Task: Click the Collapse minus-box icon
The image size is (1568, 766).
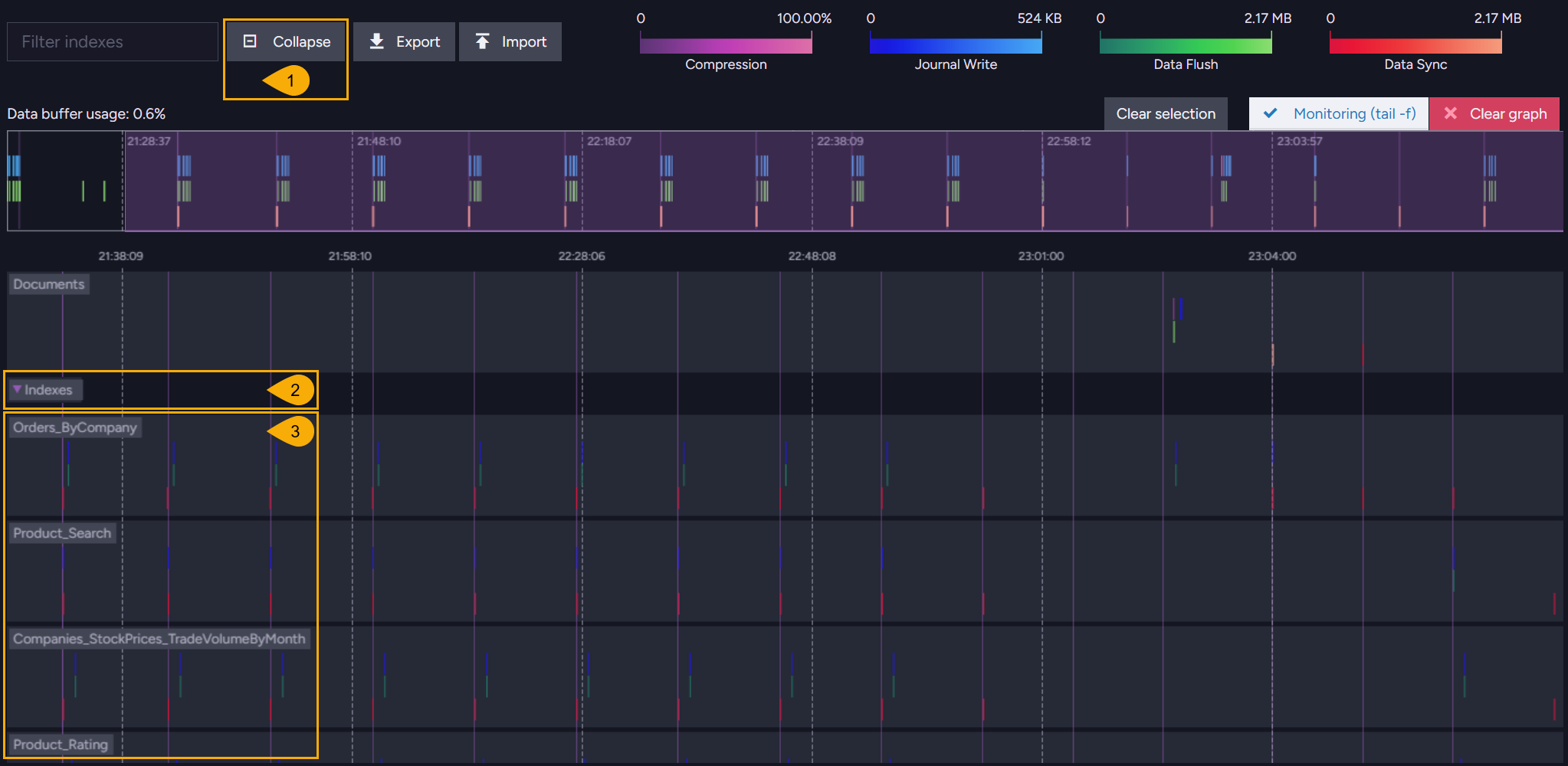Action: pyautogui.click(x=250, y=41)
